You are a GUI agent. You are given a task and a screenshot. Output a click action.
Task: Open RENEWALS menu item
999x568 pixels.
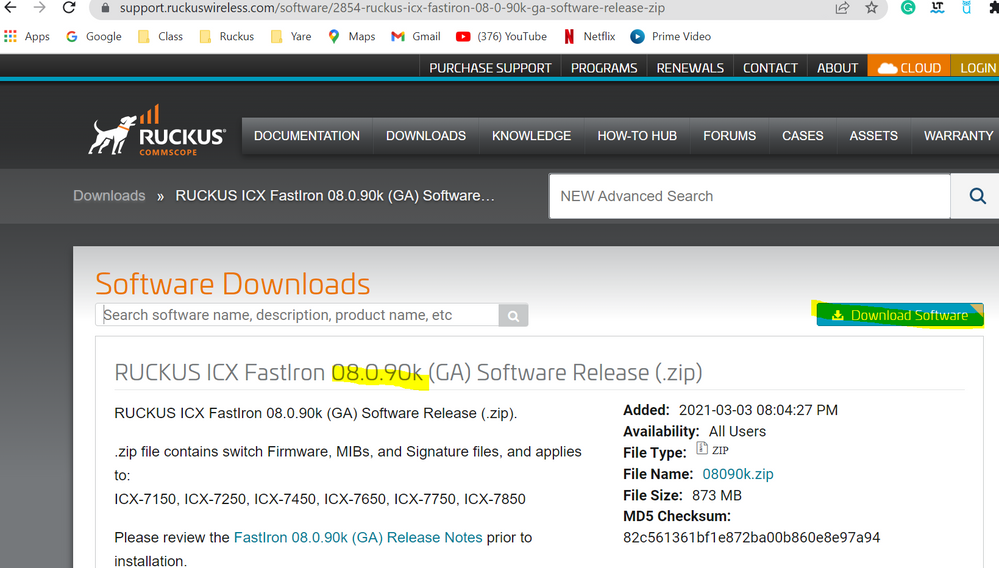click(690, 67)
